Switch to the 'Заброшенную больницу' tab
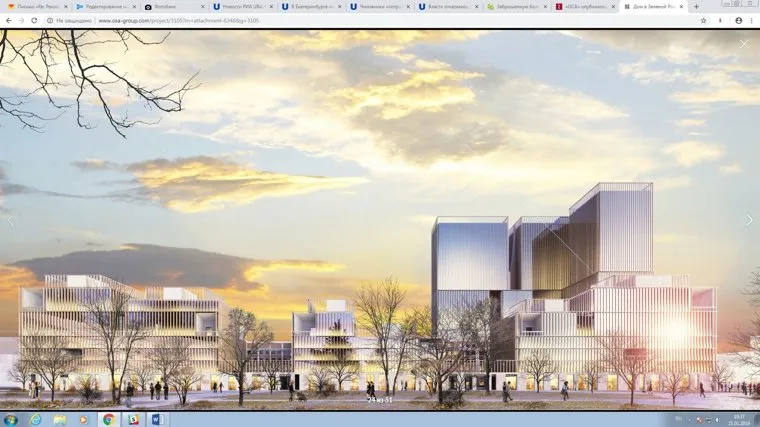 (x=513, y=6)
